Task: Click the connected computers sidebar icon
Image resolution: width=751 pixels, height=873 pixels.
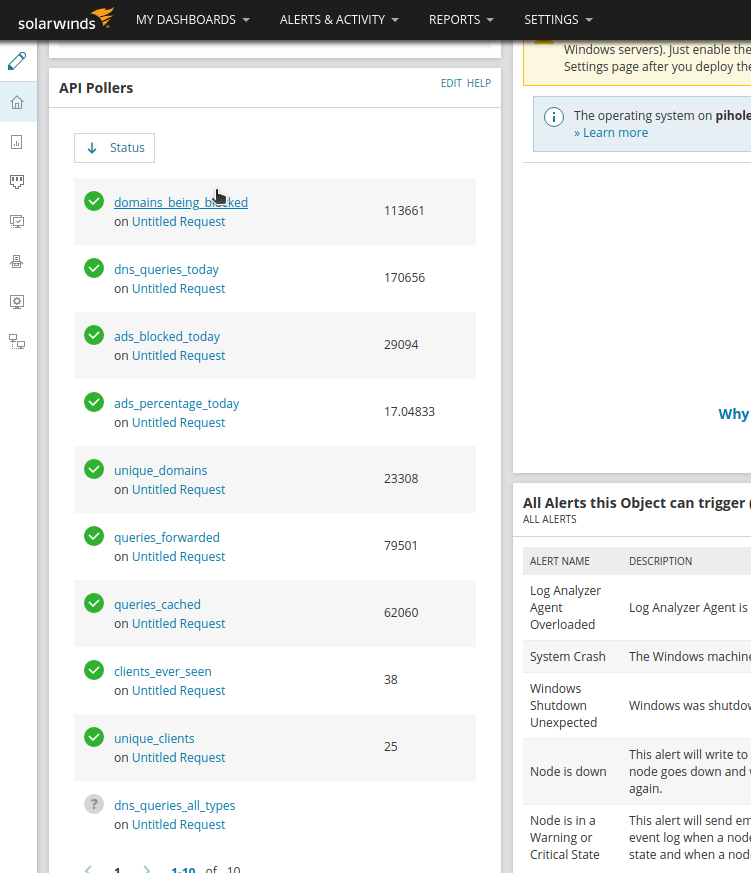Action: (x=17, y=341)
